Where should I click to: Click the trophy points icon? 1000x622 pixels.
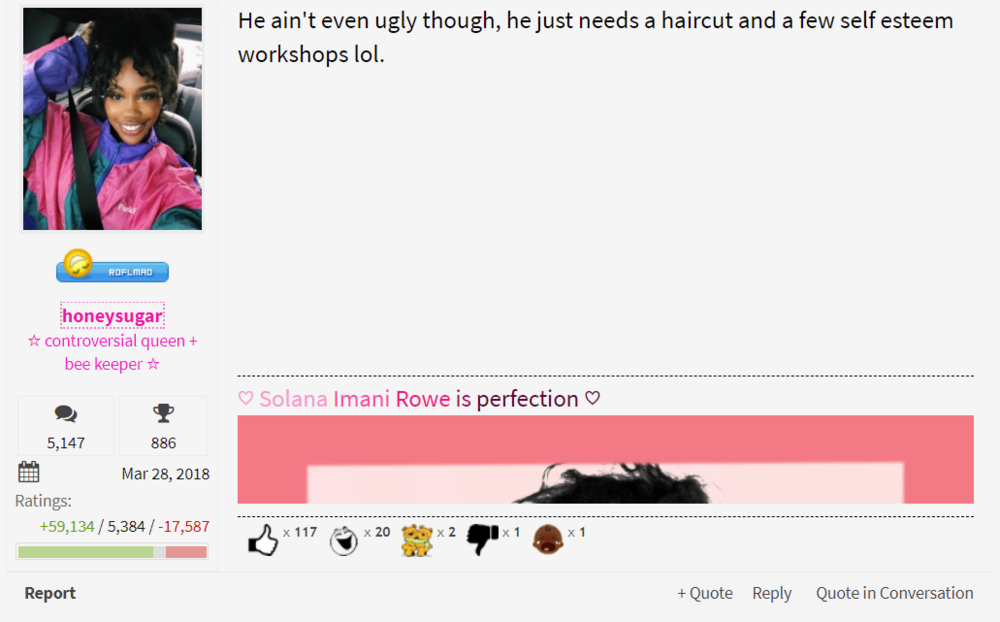(163, 413)
